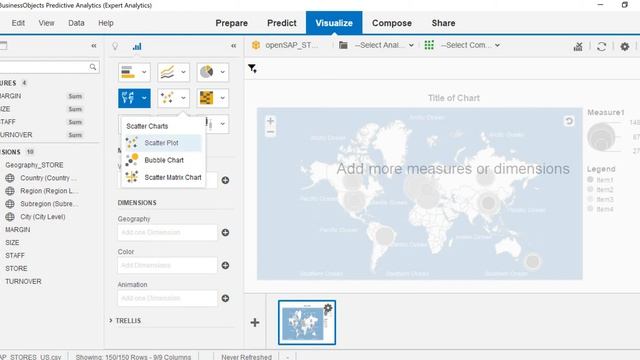Select Subregion geography item
This screenshot has width=640, height=360.
pos(49,204)
